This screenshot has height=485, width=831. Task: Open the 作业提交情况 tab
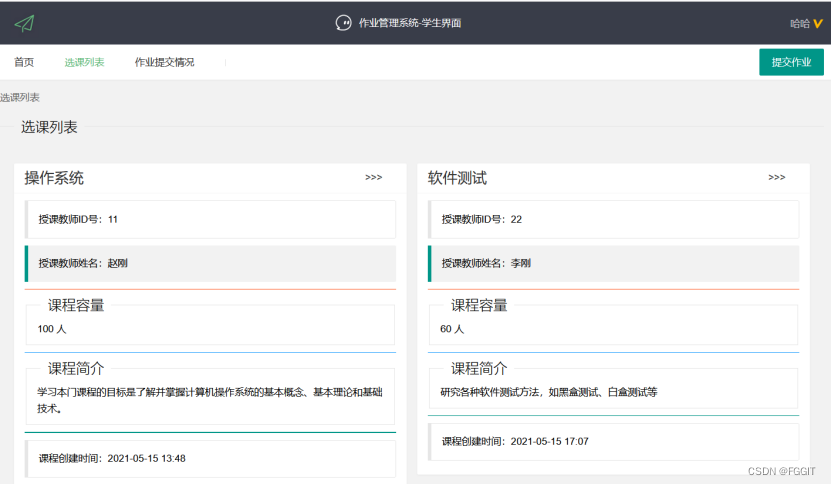164,62
